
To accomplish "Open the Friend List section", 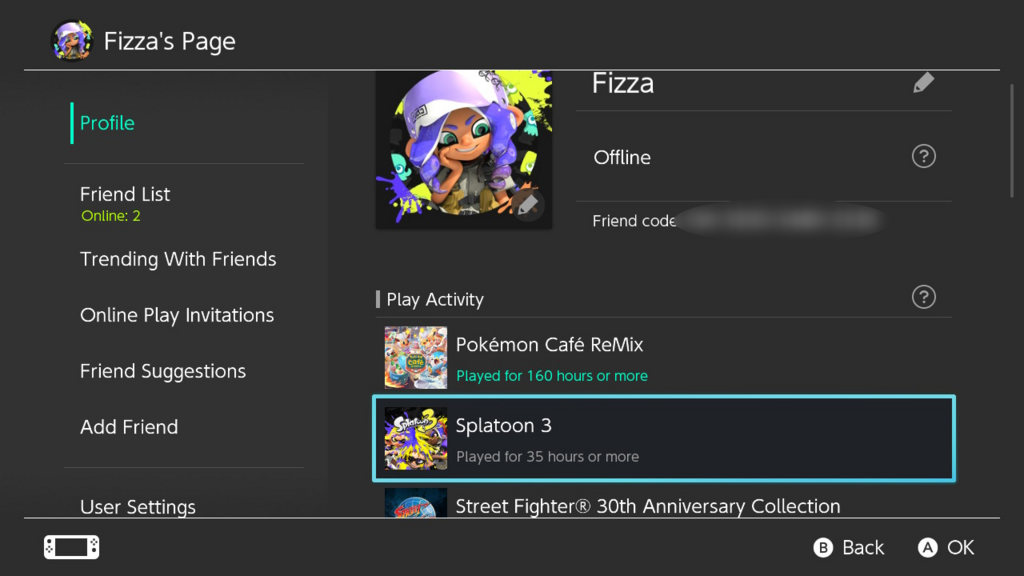I will tap(125, 194).
